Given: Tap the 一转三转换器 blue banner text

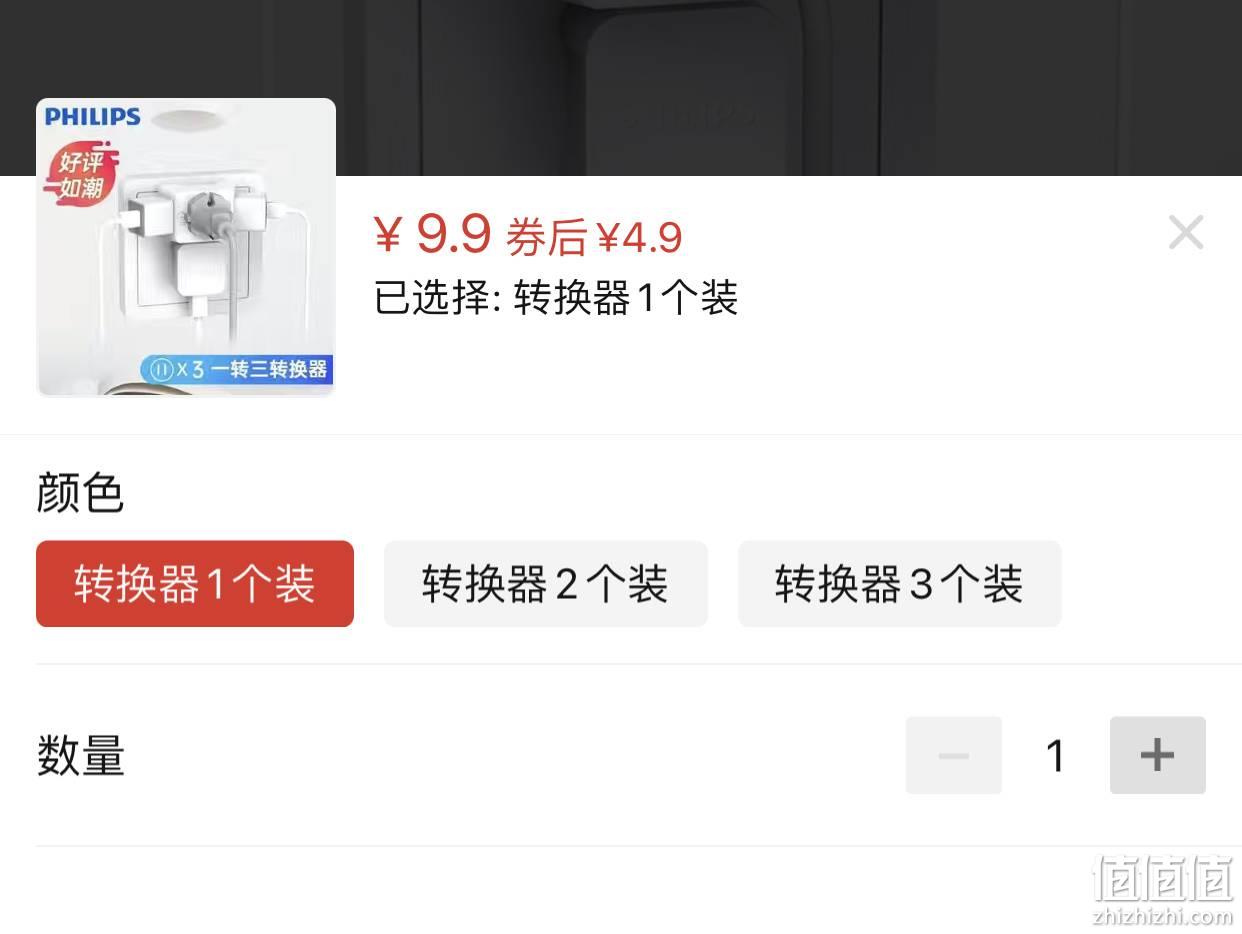Looking at the screenshot, I should [269, 369].
